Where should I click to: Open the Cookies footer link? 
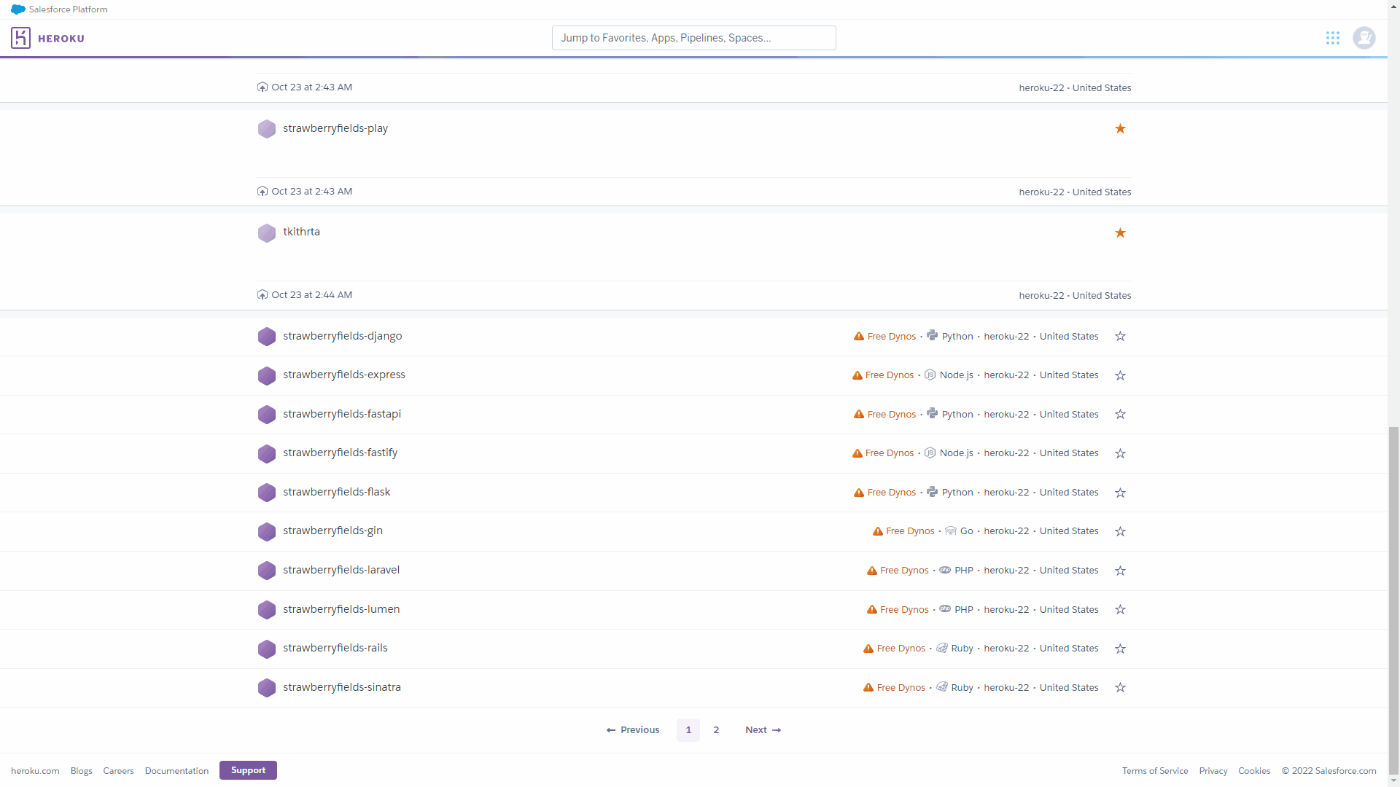coord(1254,771)
